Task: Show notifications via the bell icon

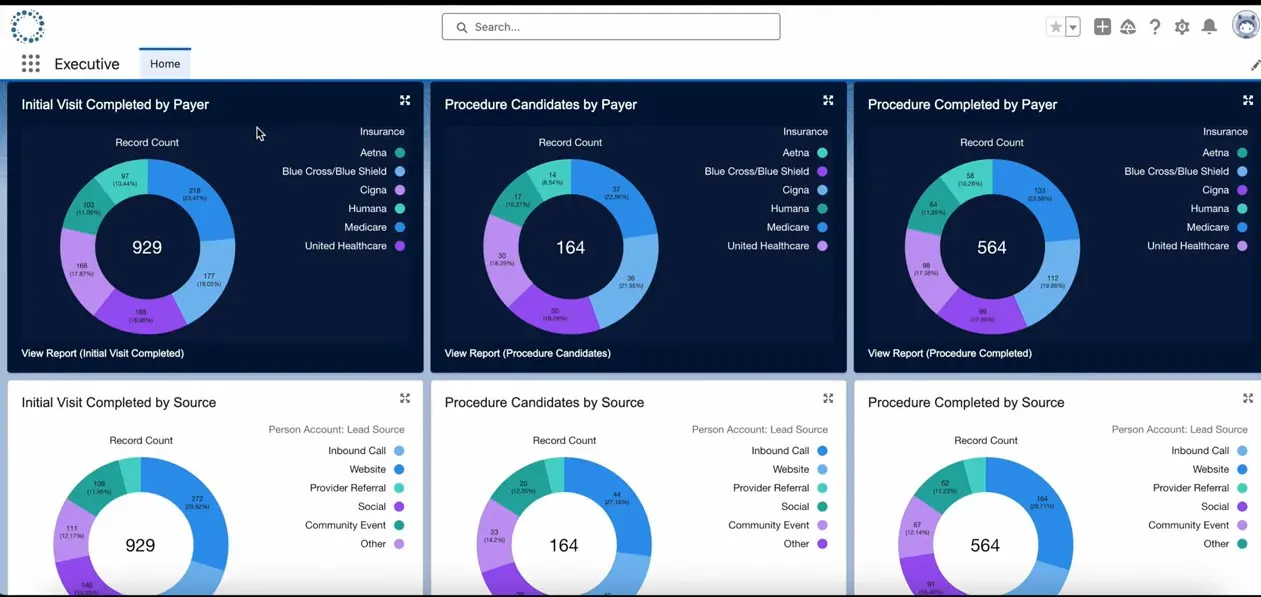Action: (x=1209, y=27)
